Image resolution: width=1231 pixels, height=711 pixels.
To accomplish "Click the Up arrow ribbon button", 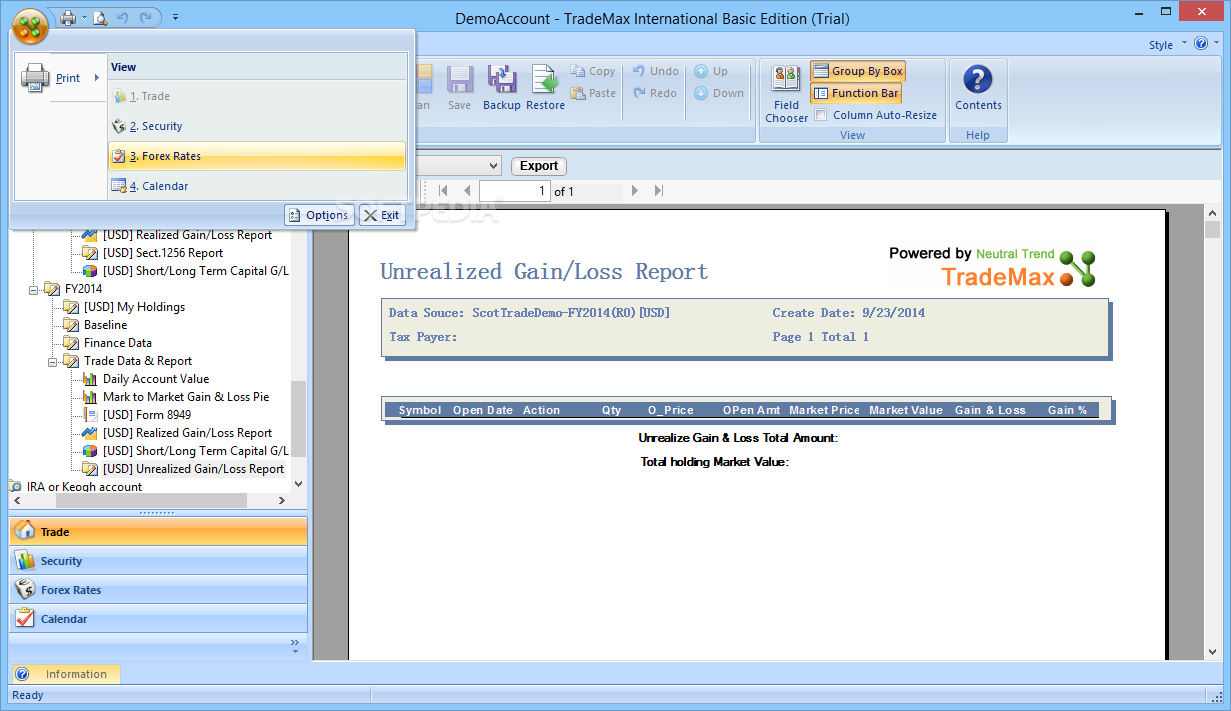I will tap(712, 71).
